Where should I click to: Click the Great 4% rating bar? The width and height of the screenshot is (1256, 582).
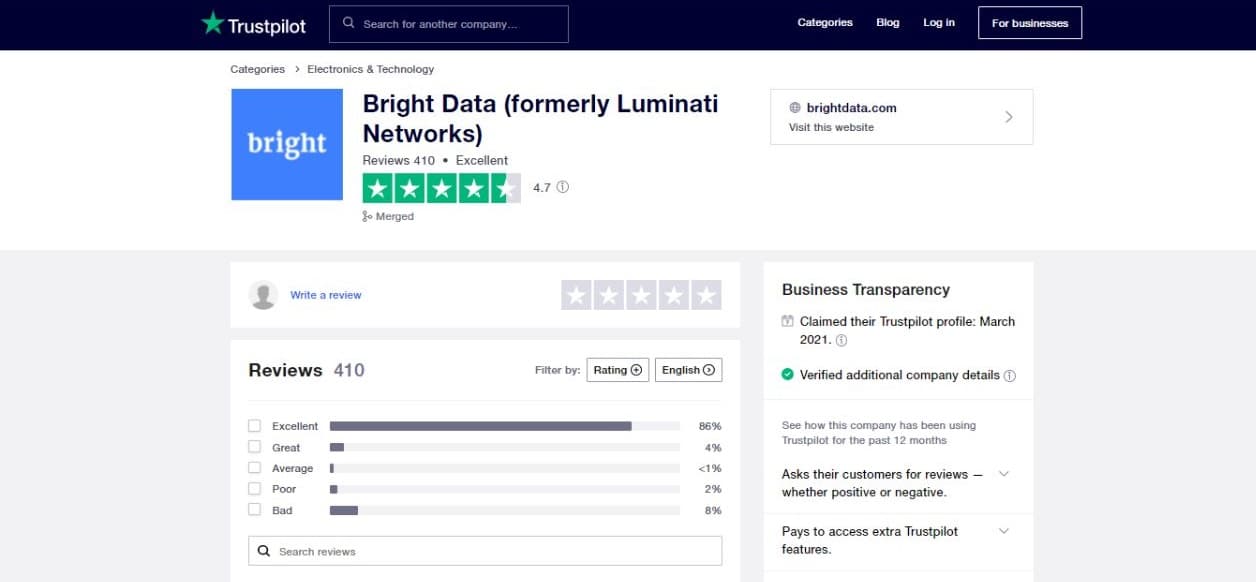point(505,447)
